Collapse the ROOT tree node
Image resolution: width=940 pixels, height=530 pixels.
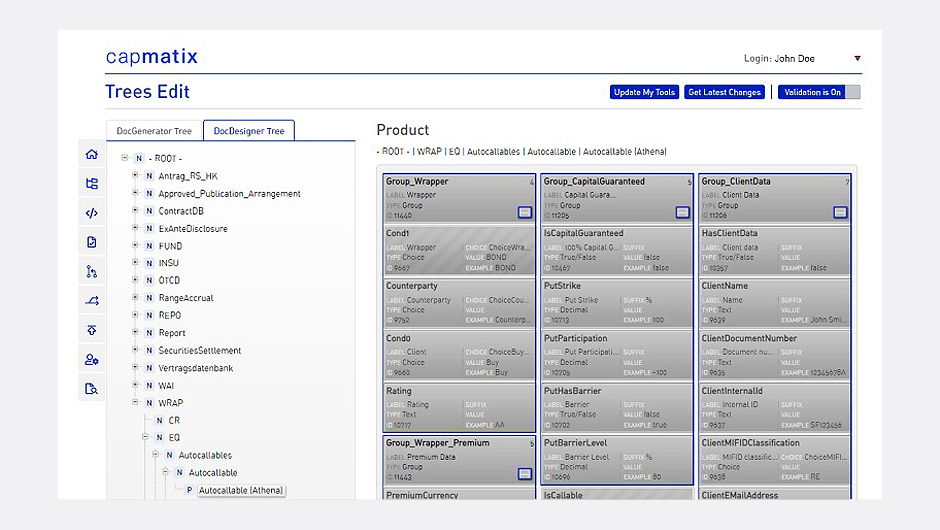[125, 158]
